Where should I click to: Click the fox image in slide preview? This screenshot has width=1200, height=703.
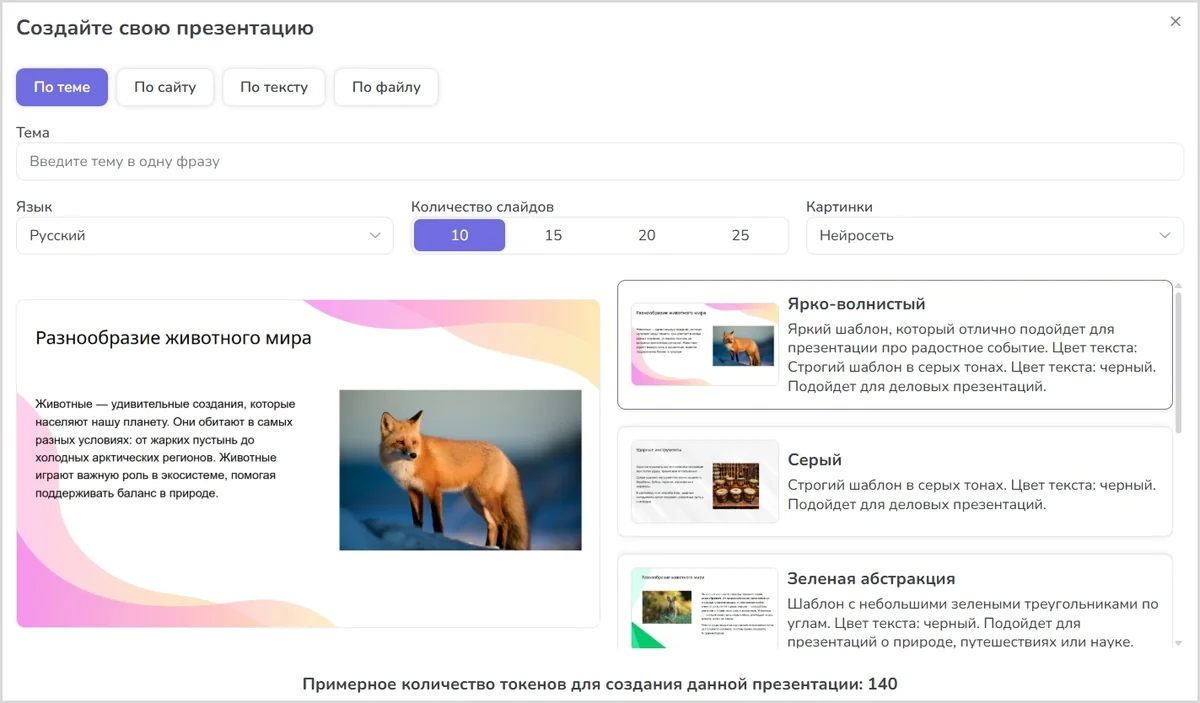[x=460, y=470]
